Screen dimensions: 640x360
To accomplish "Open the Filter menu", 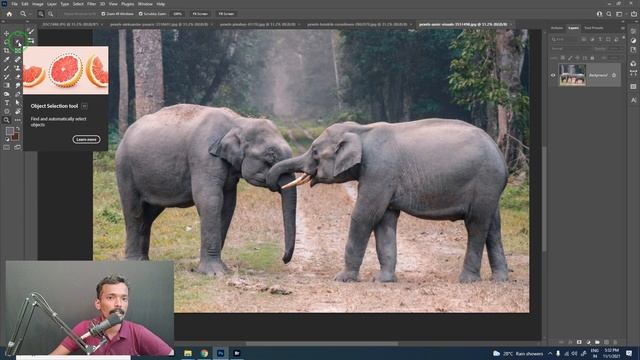I will coord(91,4).
